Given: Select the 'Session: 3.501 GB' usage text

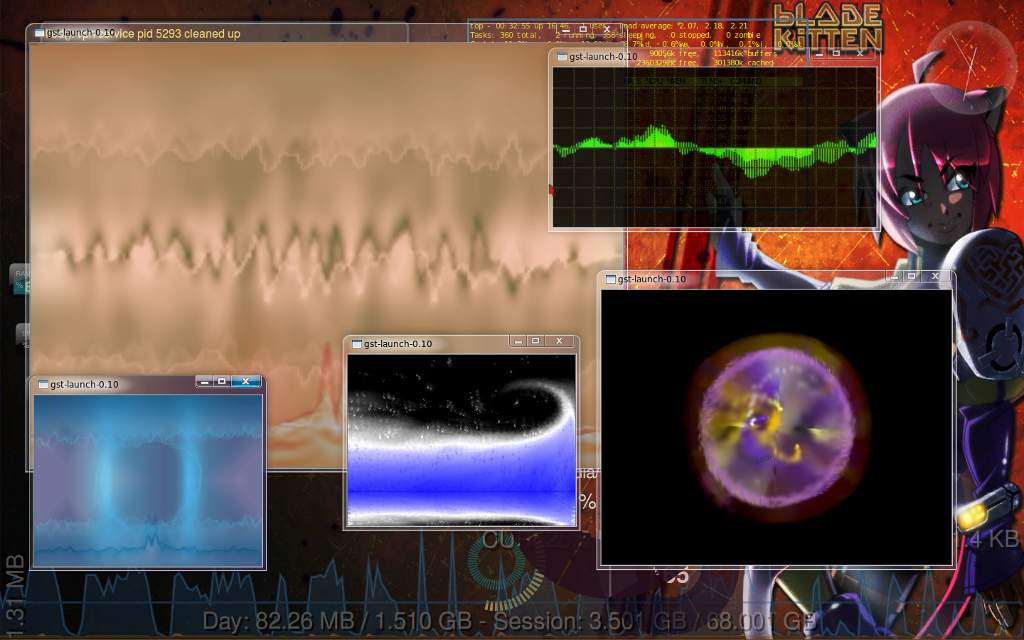Looking at the screenshot, I should [x=592, y=621].
